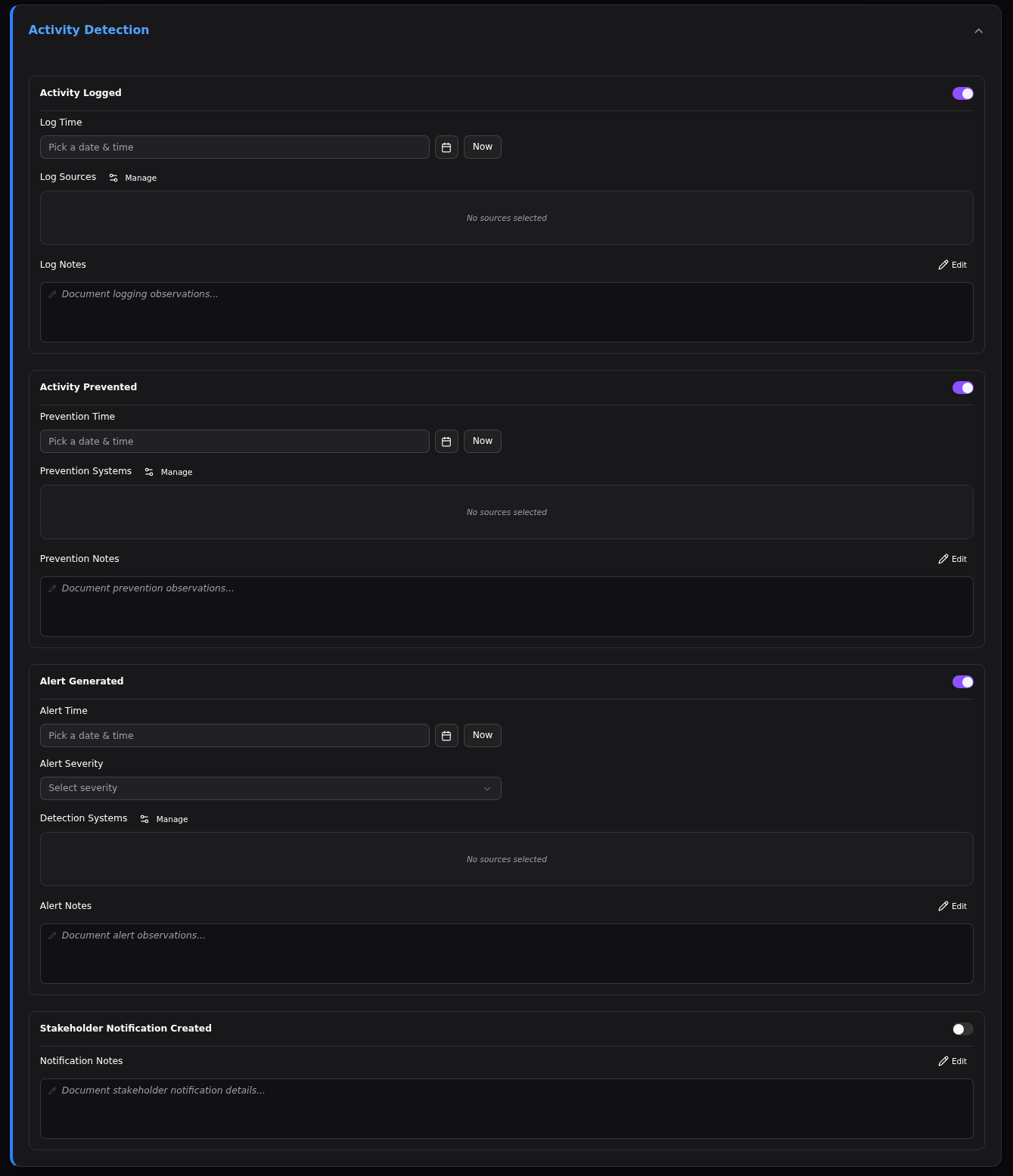Manage the Prevention Systems sources

tap(169, 472)
